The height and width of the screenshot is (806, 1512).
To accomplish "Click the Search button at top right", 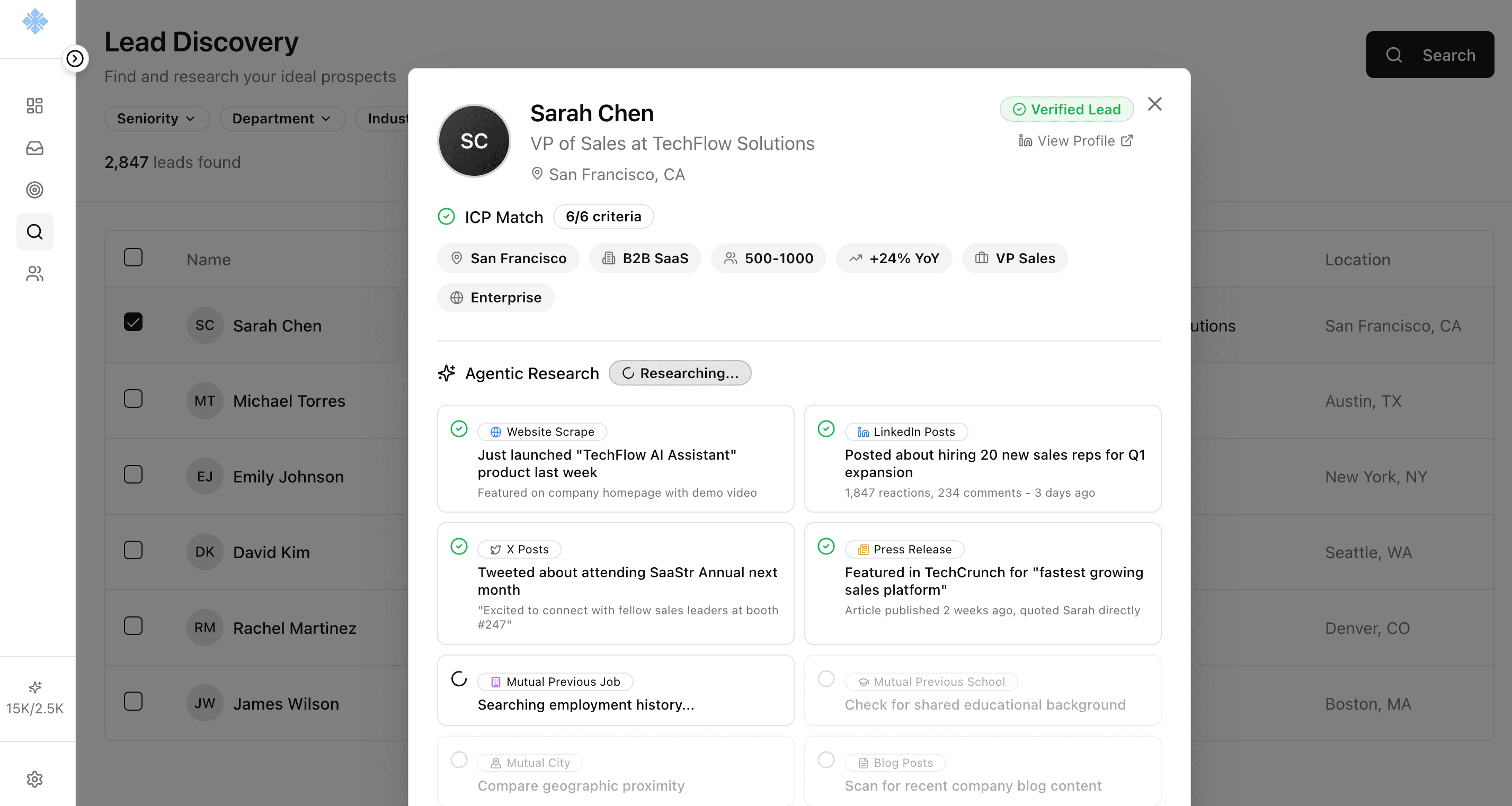I will [1430, 55].
